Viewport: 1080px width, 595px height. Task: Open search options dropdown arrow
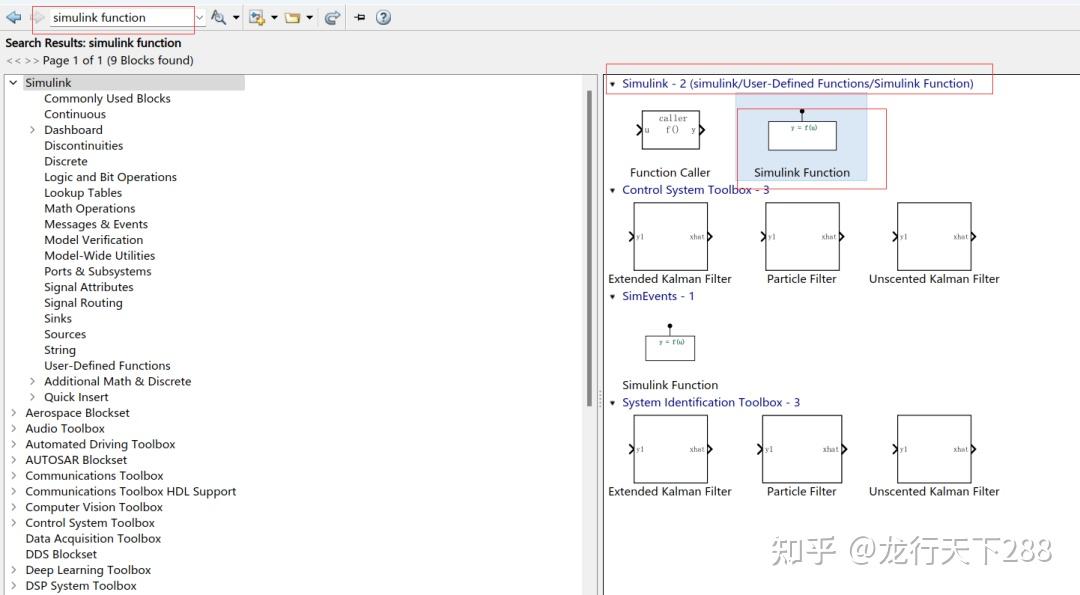point(236,17)
